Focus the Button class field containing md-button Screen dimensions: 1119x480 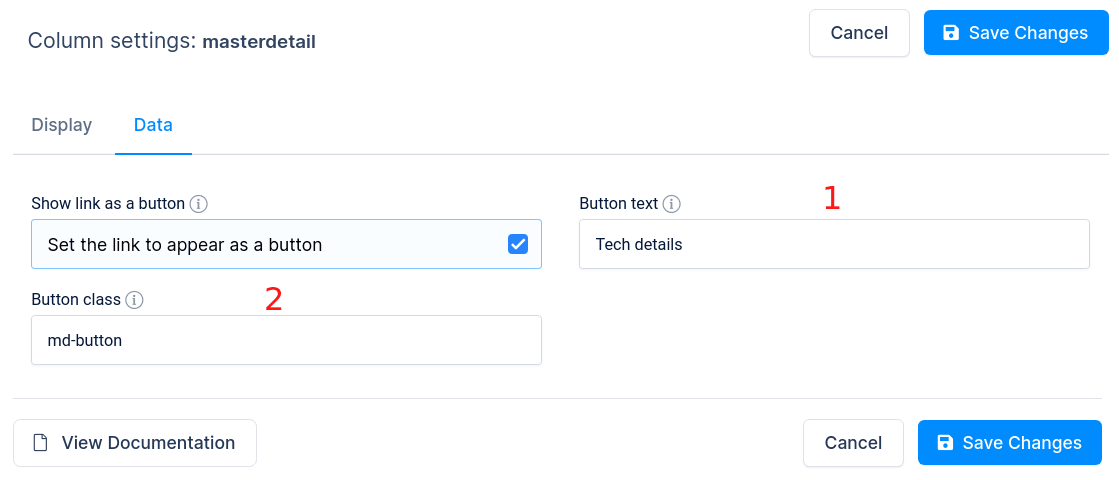click(286, 340)
